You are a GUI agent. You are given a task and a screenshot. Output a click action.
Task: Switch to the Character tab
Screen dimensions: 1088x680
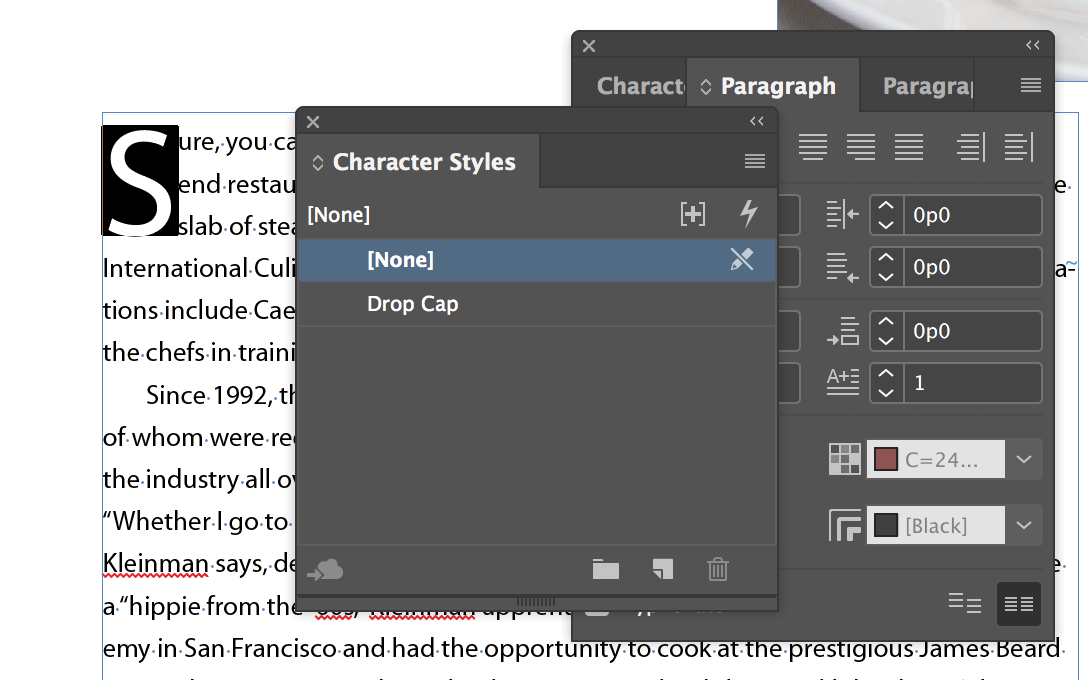tap(640, 86)
